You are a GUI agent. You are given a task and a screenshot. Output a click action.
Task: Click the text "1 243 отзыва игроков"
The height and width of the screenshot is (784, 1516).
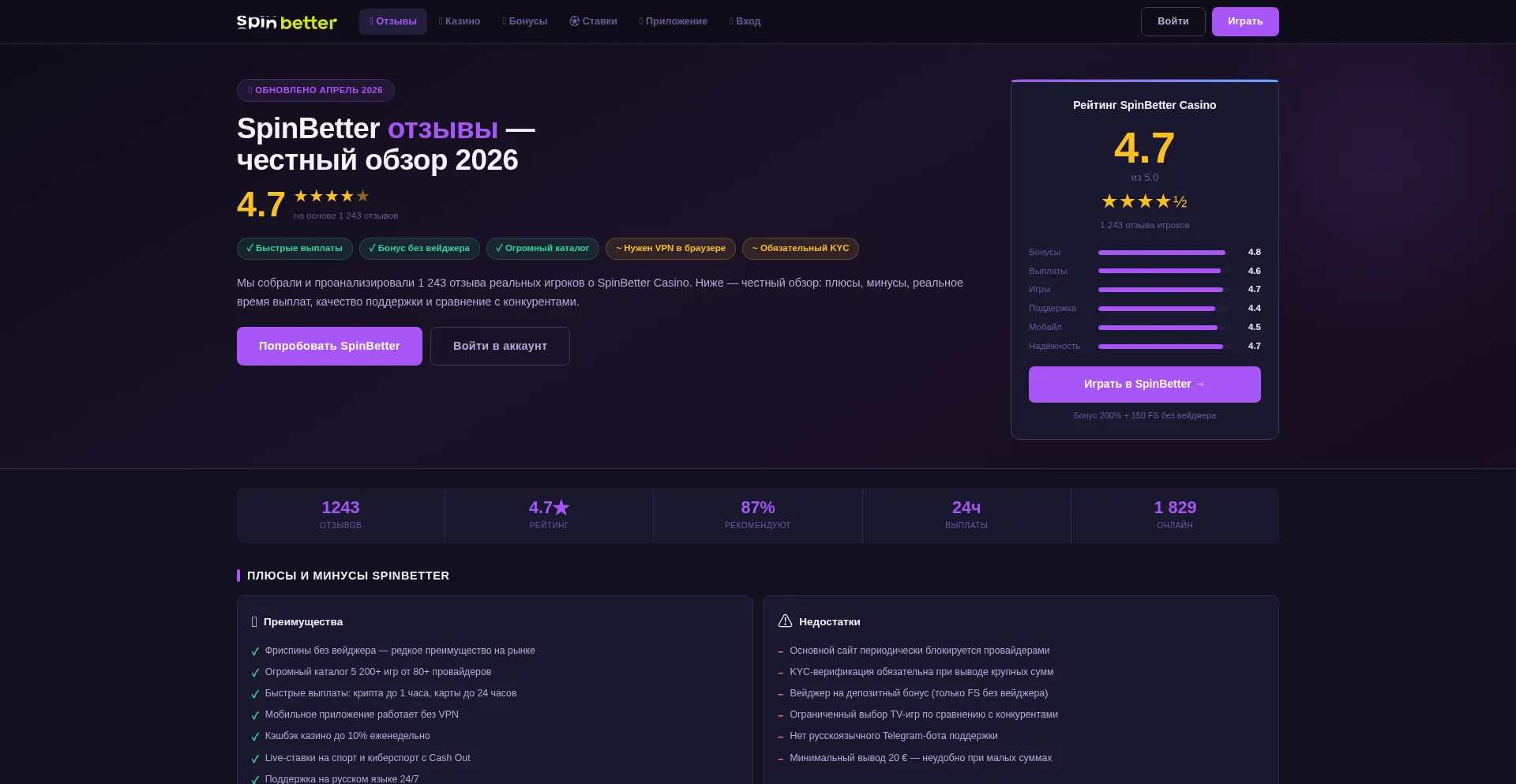(1144, 226)
